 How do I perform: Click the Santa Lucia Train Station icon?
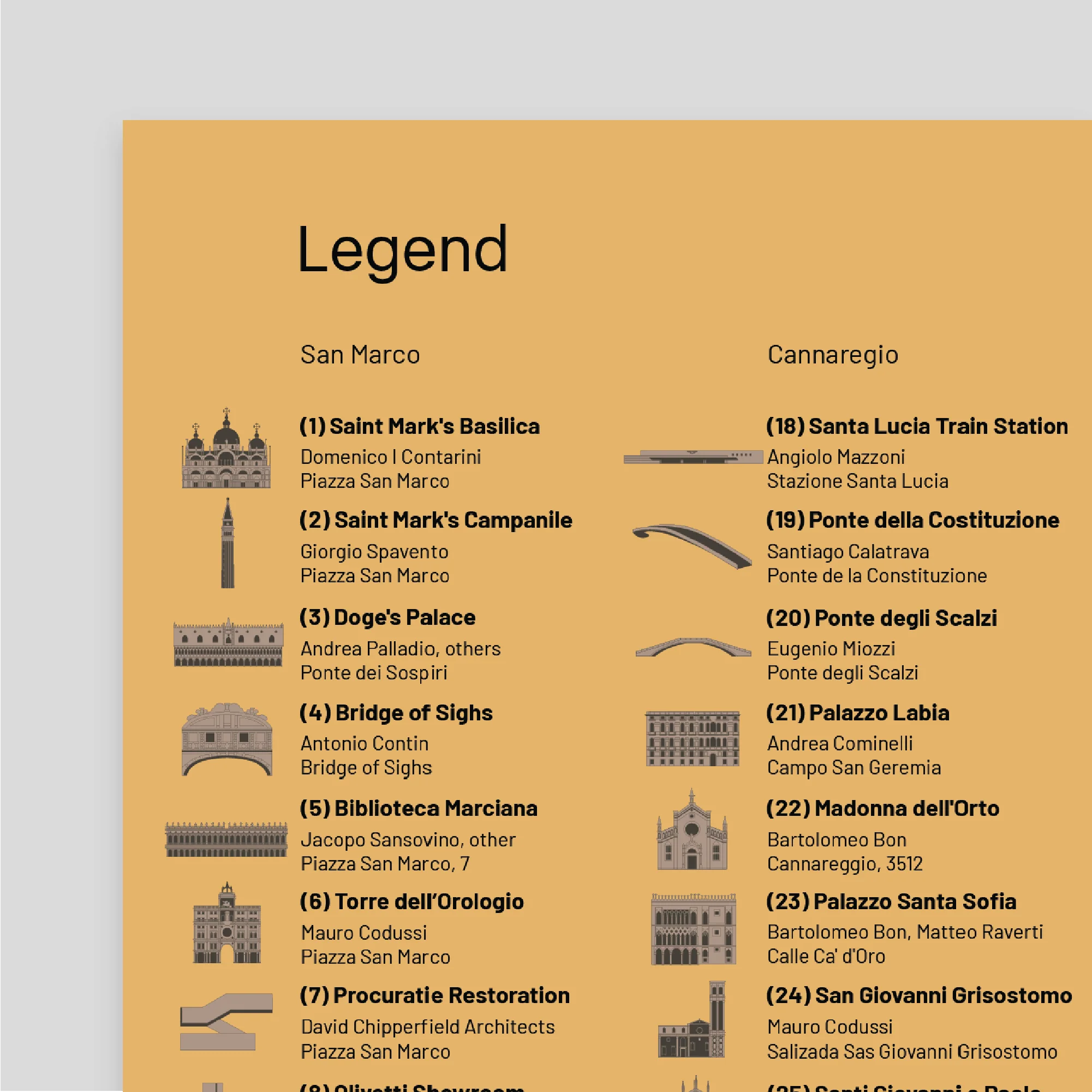click(693, 457)
